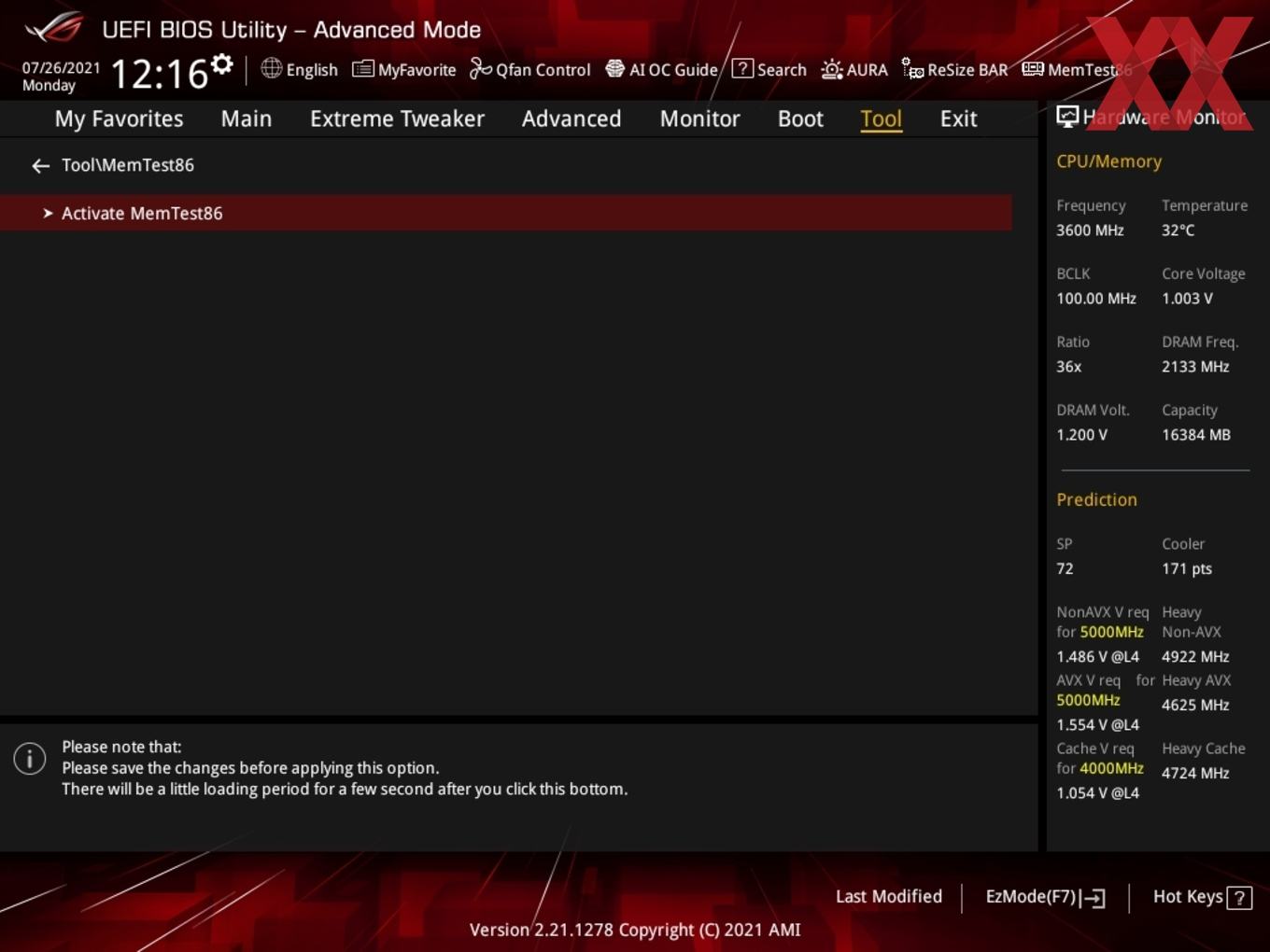1270x952 pixels.
Task: Click the 1.554 V @L4 value
Action: click(1097, 725)
